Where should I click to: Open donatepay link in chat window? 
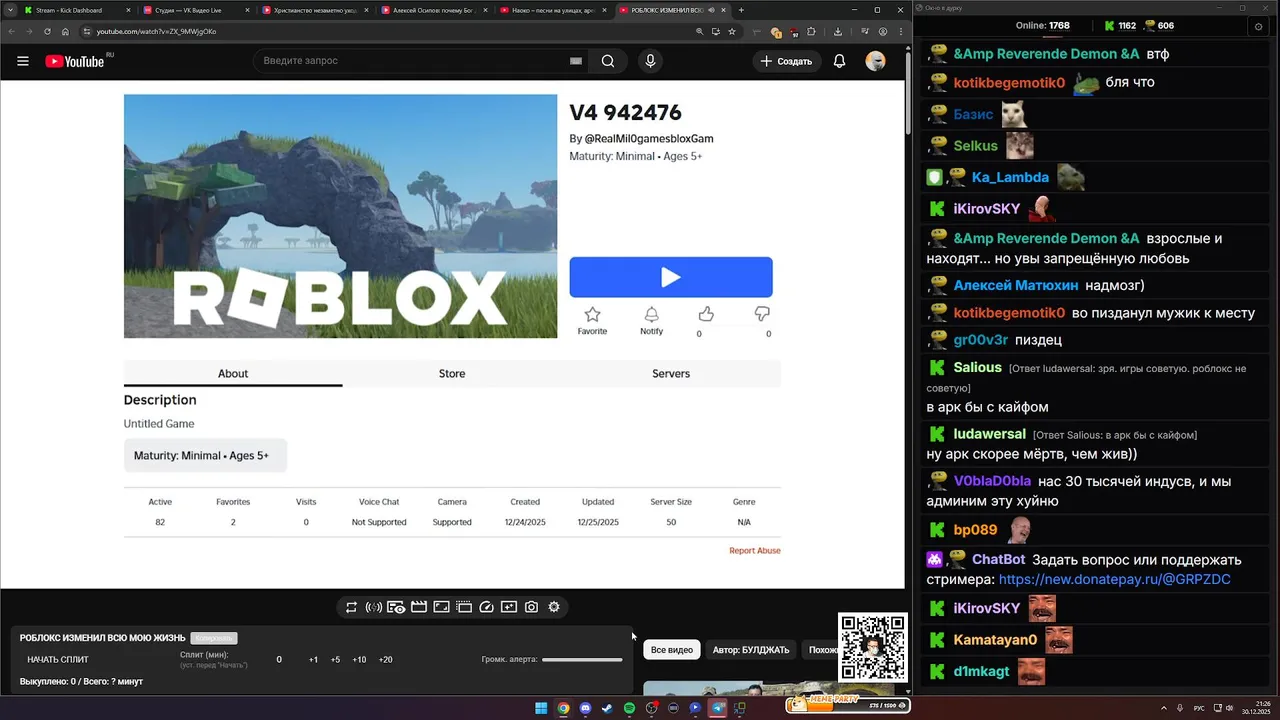pyautogui.click(x=1115, y=579)
